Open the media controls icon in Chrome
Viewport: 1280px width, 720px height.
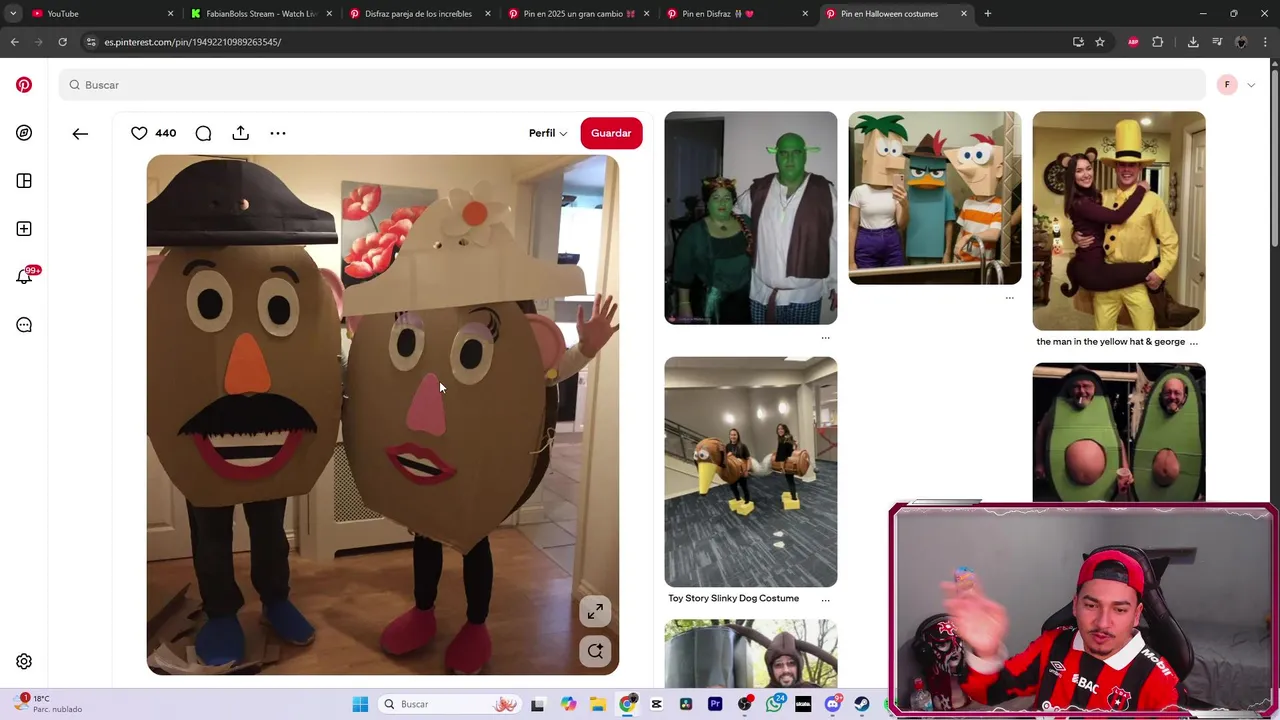(1217, 42)
